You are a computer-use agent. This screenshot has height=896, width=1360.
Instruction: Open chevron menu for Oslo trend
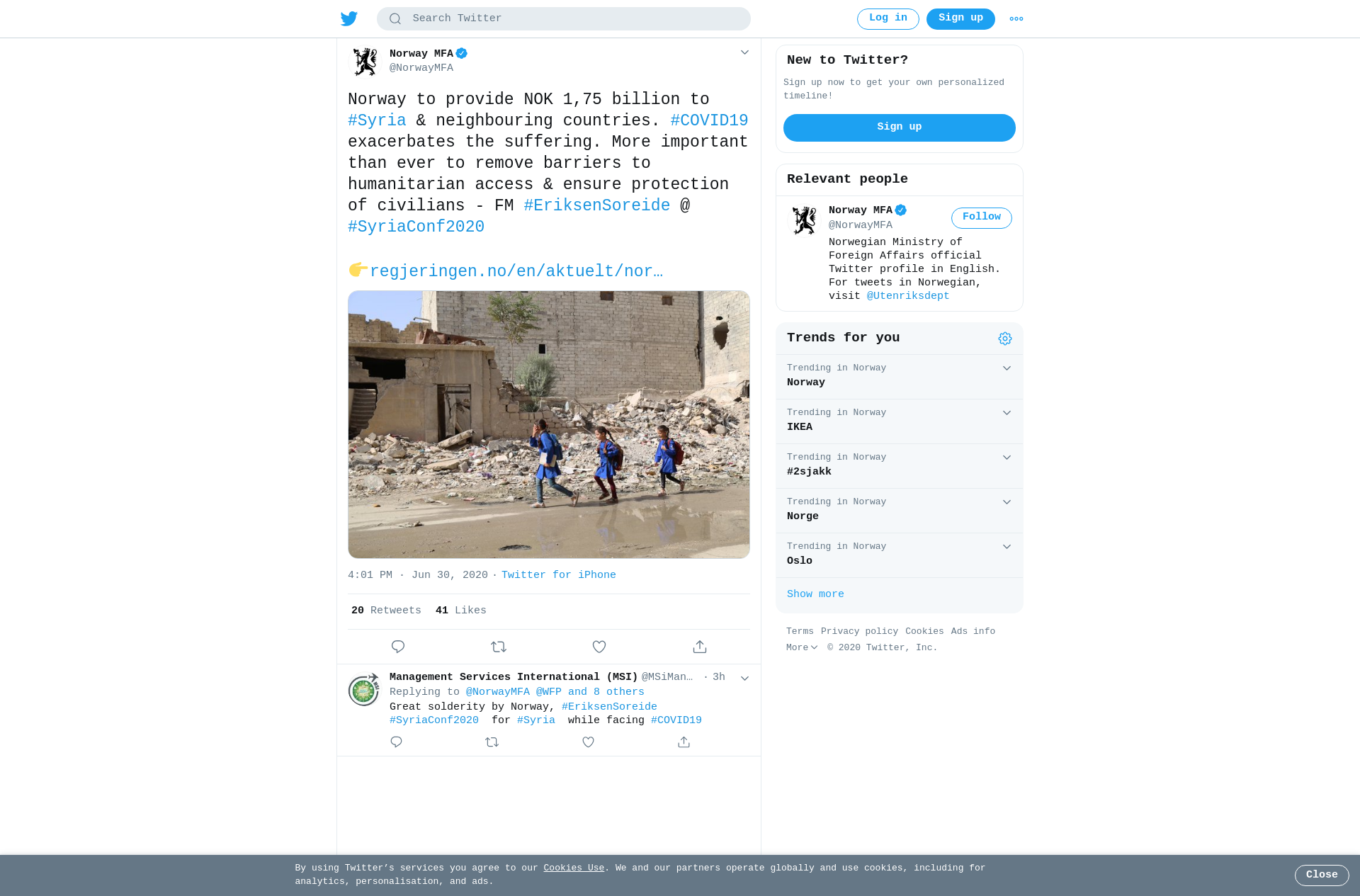click(x=1007, y=547)
